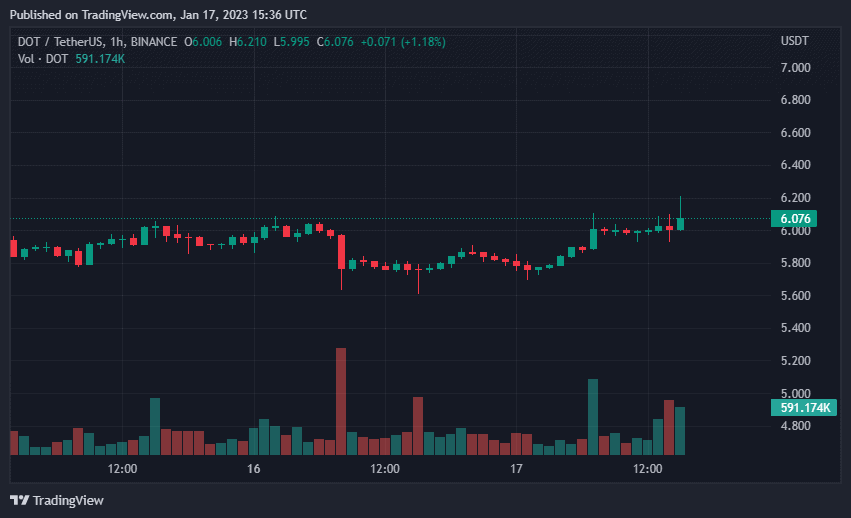Click the 5.600 price axis label
Viewport: 851px width, 518px height.
tap(795, 296)
